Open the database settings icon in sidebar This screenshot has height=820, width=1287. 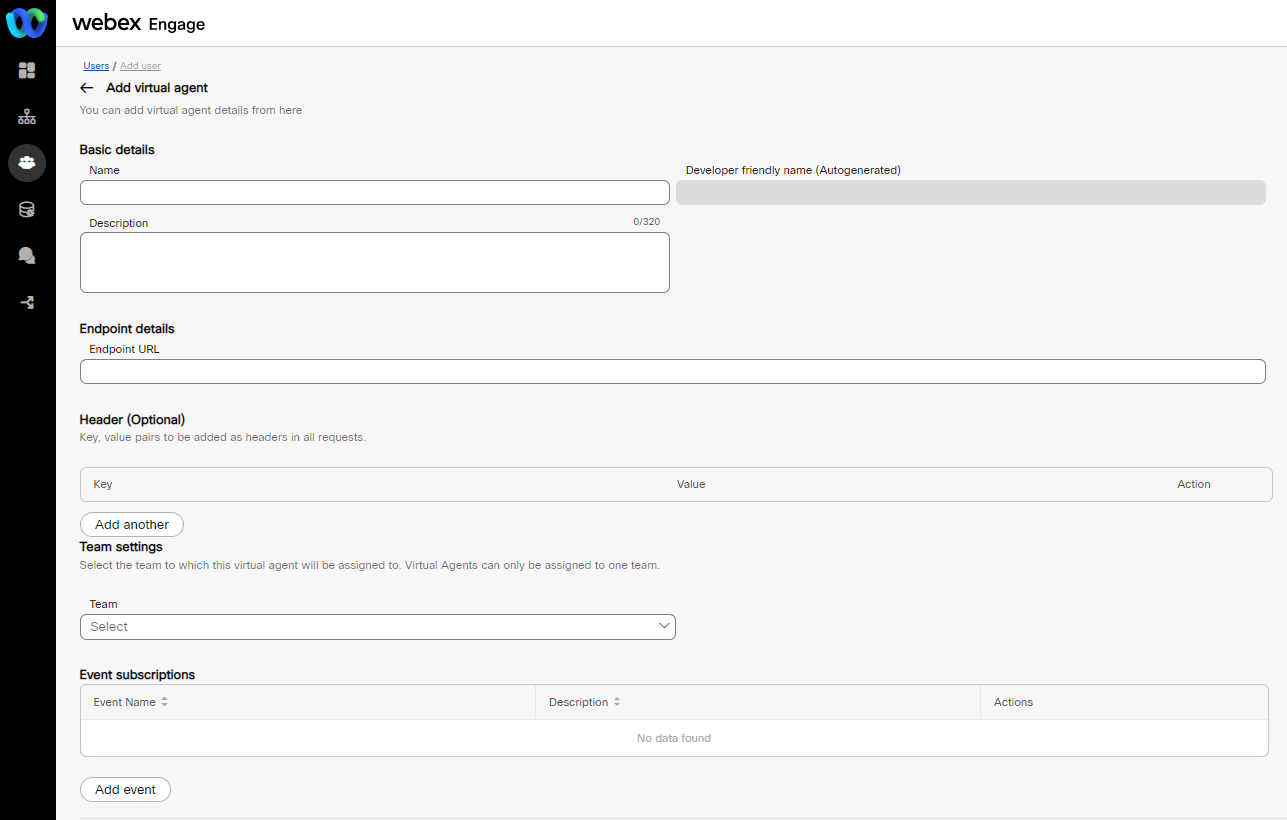pos(27,210)
